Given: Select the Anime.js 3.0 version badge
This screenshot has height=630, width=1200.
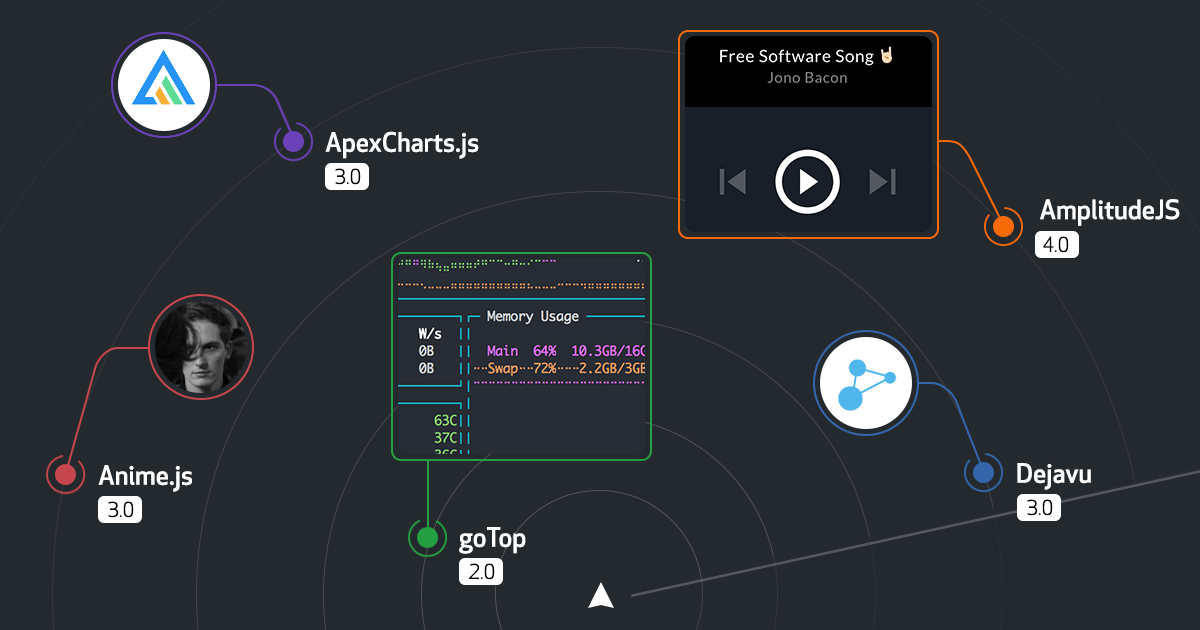Looking at the screenshot, I should [x=120, y=509].
